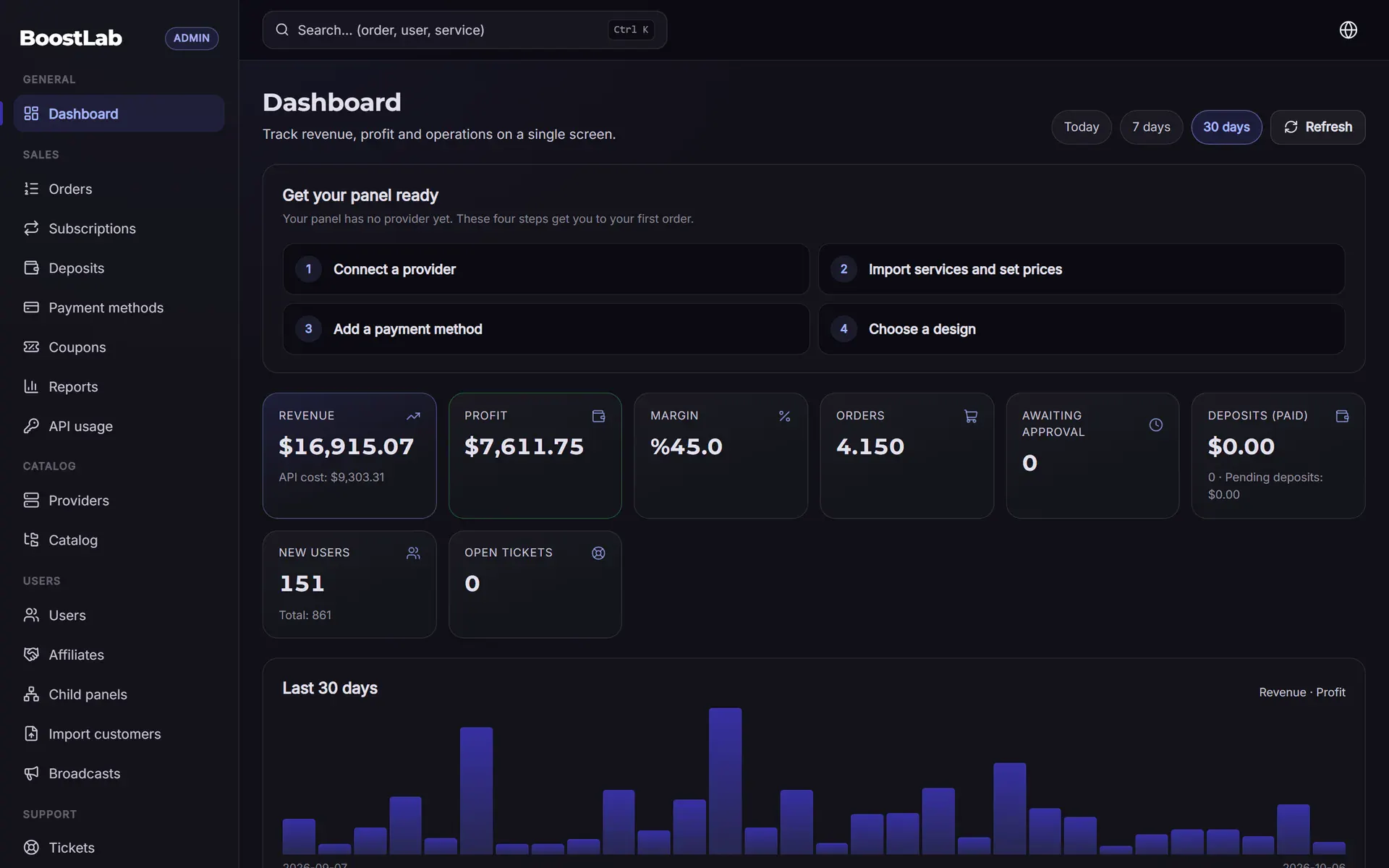The height and width of the screenshot is (868, 1389).
Task: Click the Profit card showing $7,611.75
Action: pyautogui.click(x=535, y=456)
